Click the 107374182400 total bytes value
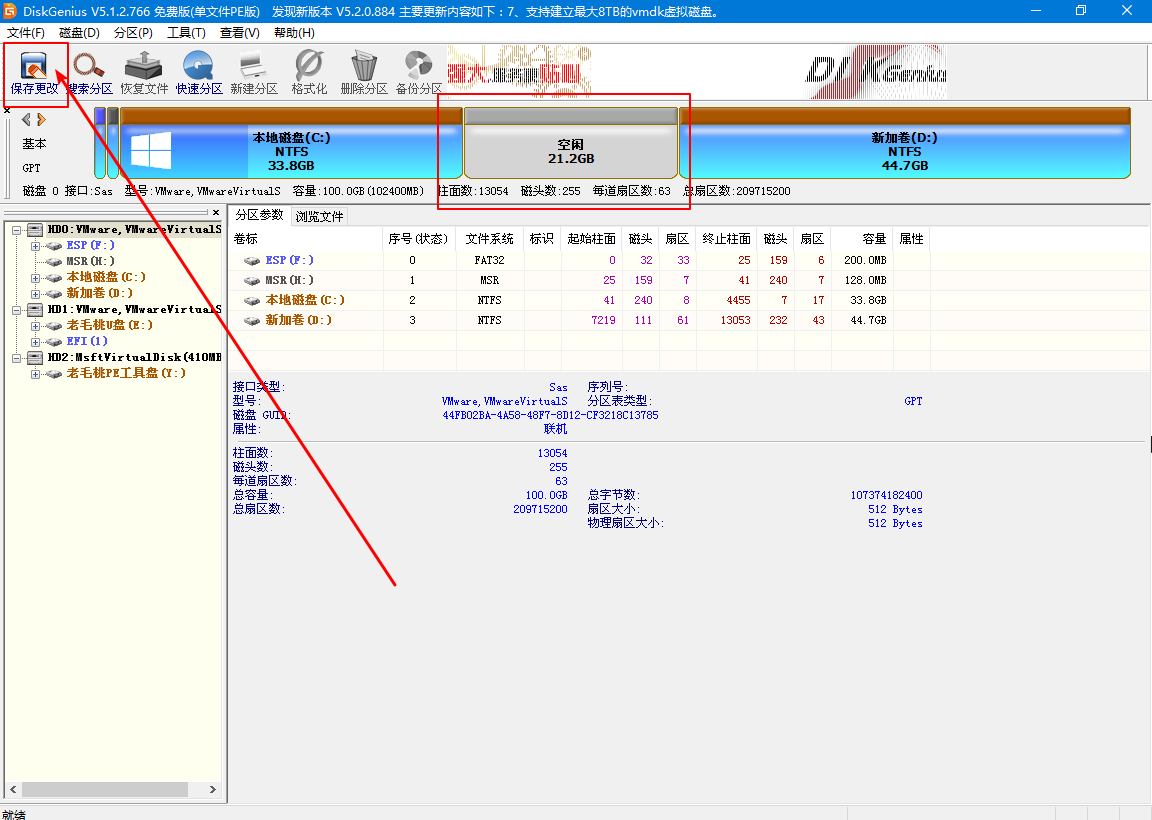 pyautogui.click(x=886, y=495)
